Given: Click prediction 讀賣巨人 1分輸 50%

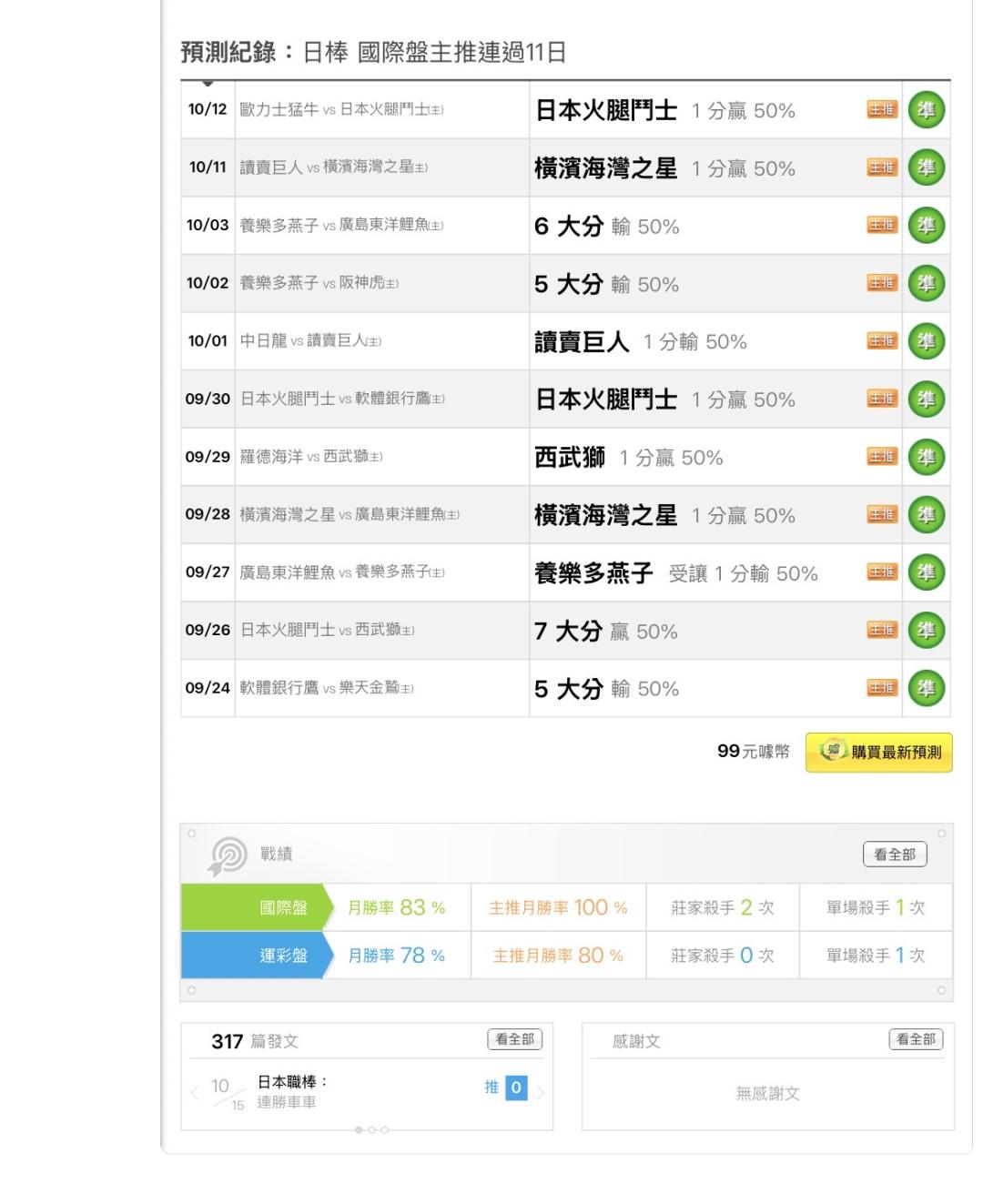Looking at the screenshot, I should tap(641, 342).
